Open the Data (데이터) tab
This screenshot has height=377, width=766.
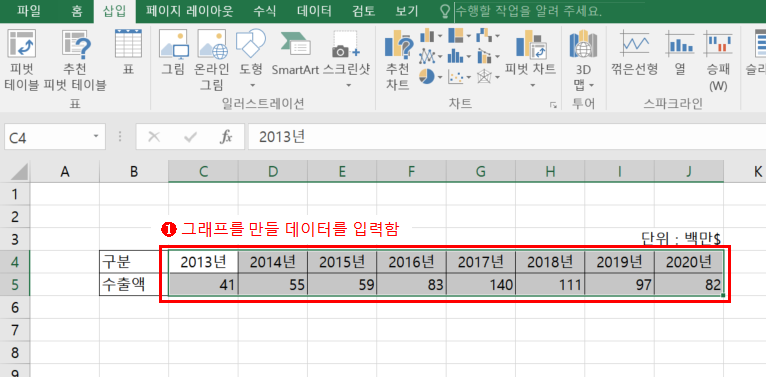(315, 11)
